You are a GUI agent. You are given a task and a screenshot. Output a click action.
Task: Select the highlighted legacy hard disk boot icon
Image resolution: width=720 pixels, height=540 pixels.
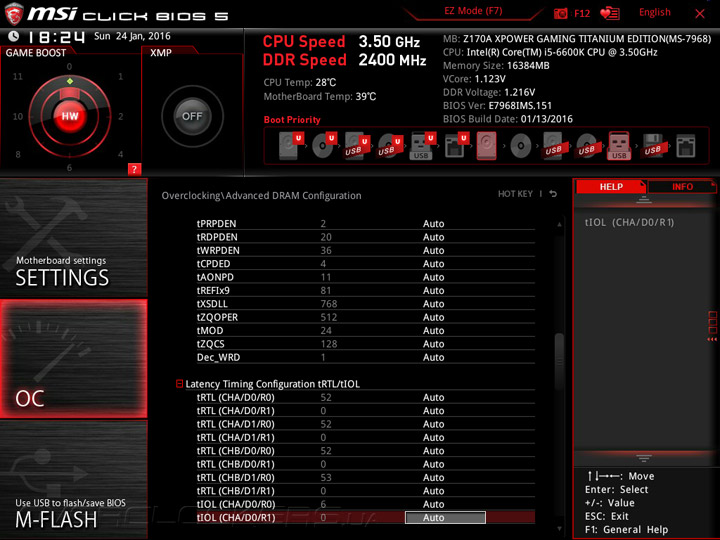pyautogui.click(x=486, y=146)
